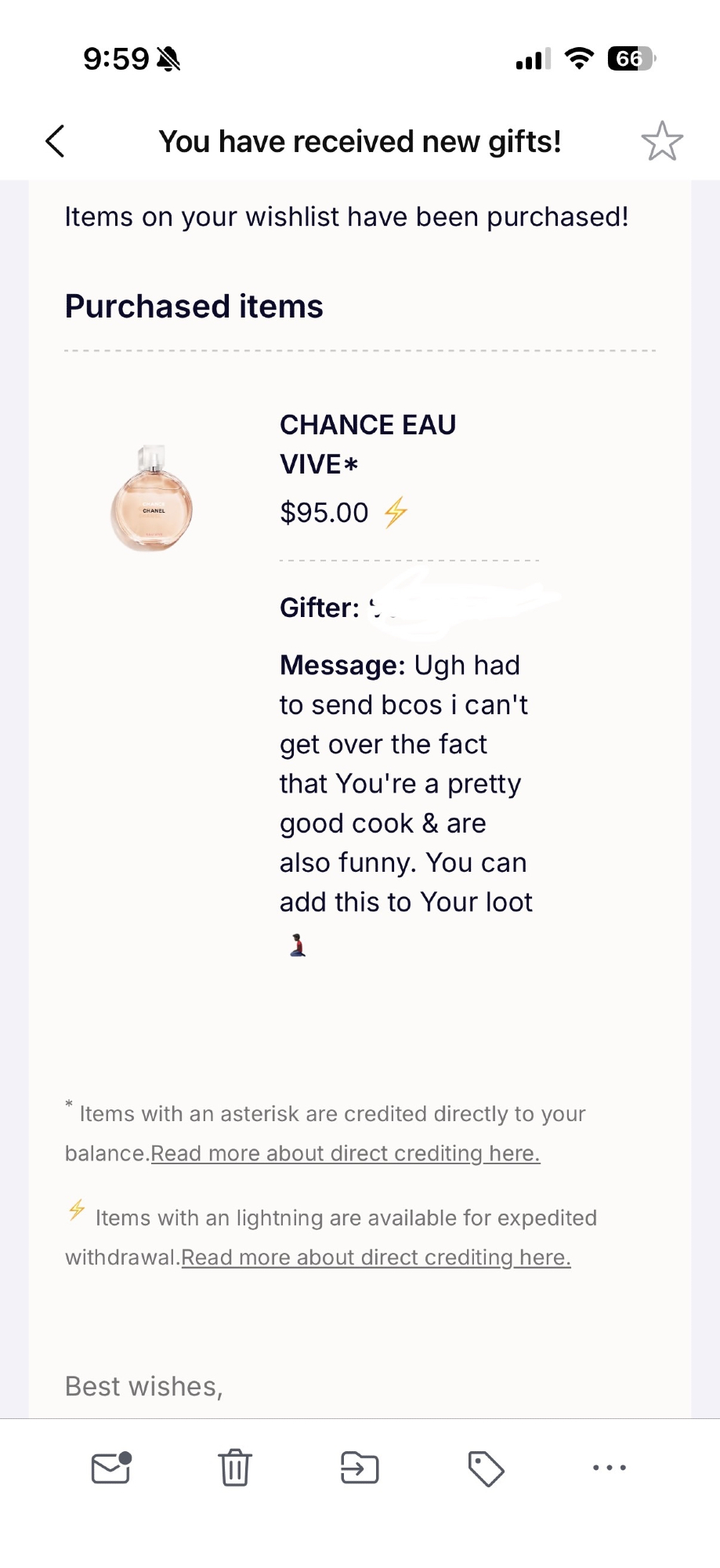Viewport: 720px width, 1568px height.
Task: Open the expedited withdrawal read more link
Action: (x=376, y=1258)
